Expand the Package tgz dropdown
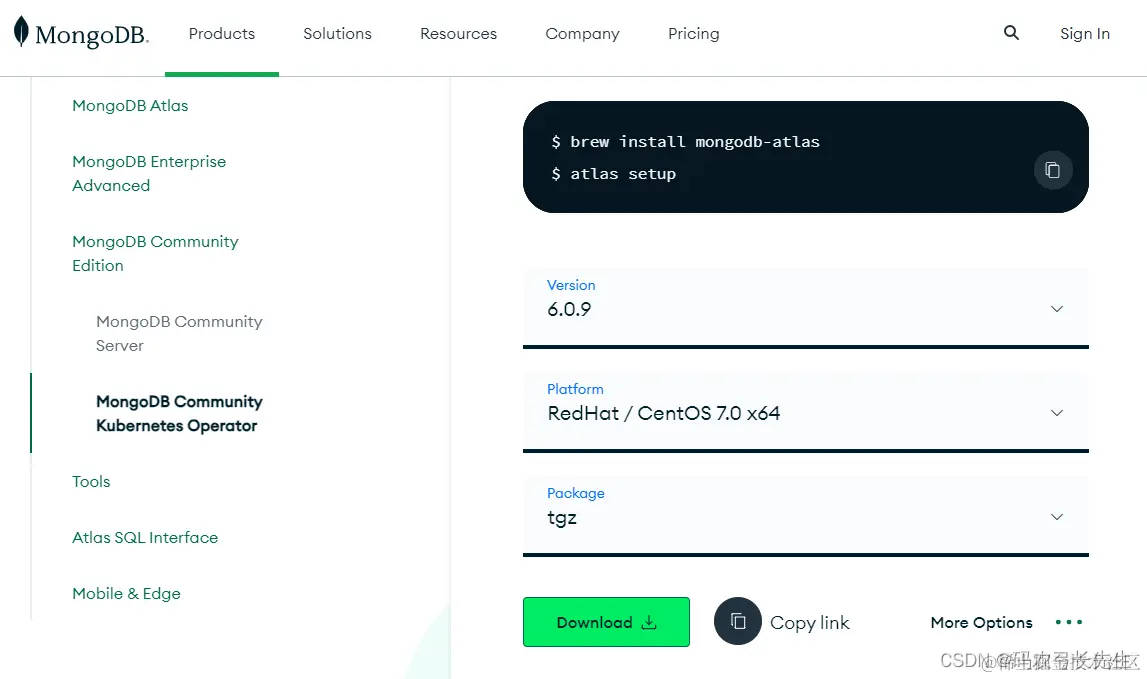Viewport: 1147px width, 679px height. [805, 516]
